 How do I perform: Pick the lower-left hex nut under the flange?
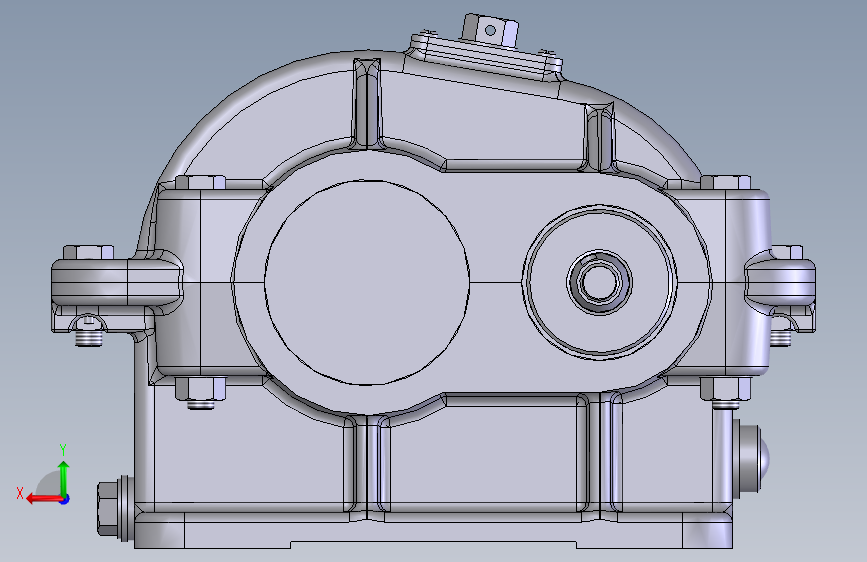tap(201, 389)
